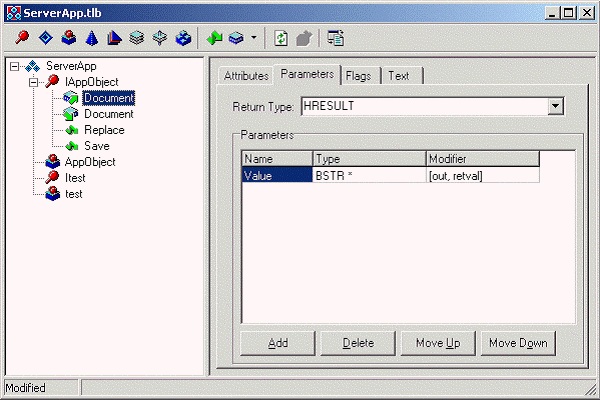
Task: Click the New Record toolbar icon
Action: tap(137, 38)
